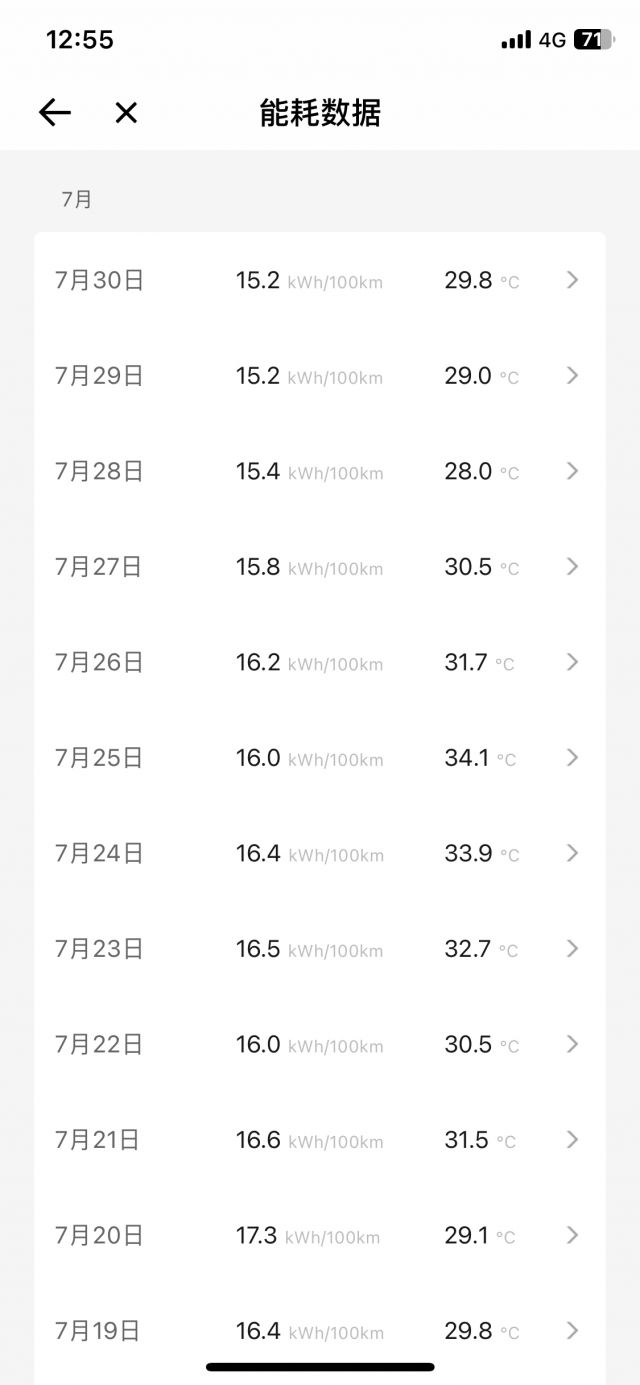
Task: Open the 7月27日 energy record
Action: coord(320,566)
